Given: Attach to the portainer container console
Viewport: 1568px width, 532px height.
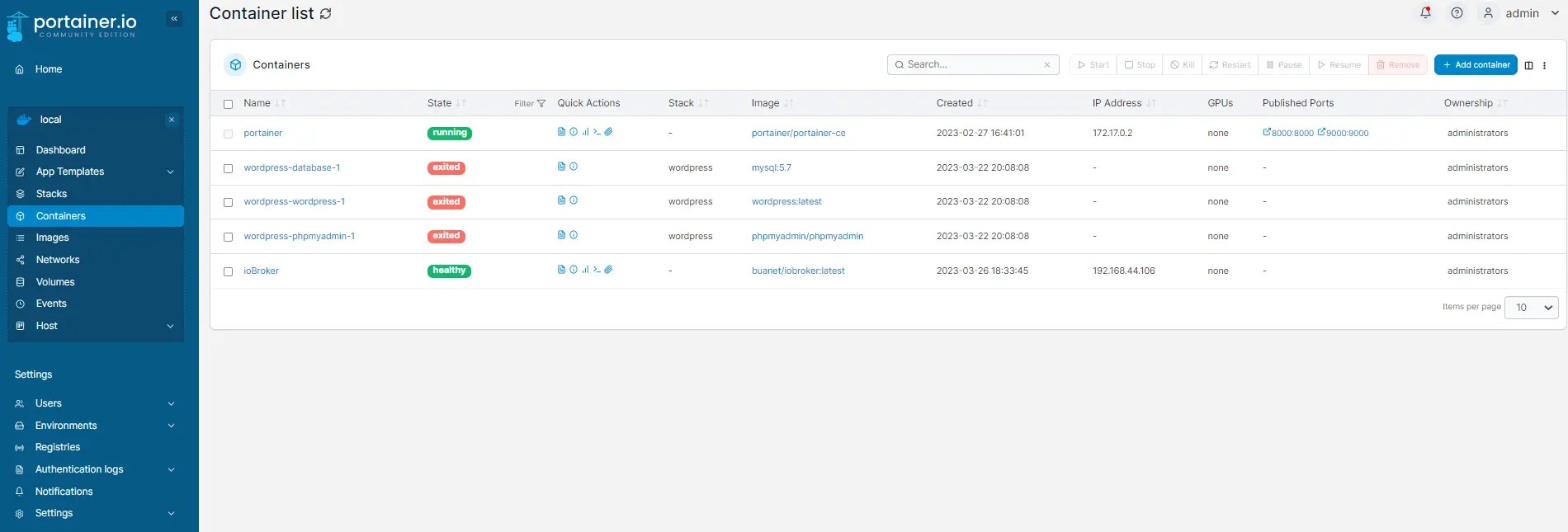Looking at the screenshot, I should coord(608,132).
